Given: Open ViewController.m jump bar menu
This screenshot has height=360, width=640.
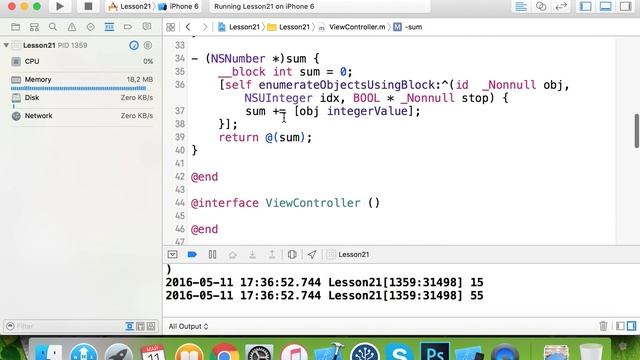Looking at the screenshot, I should pyautogui.click(x=352, y=27).
